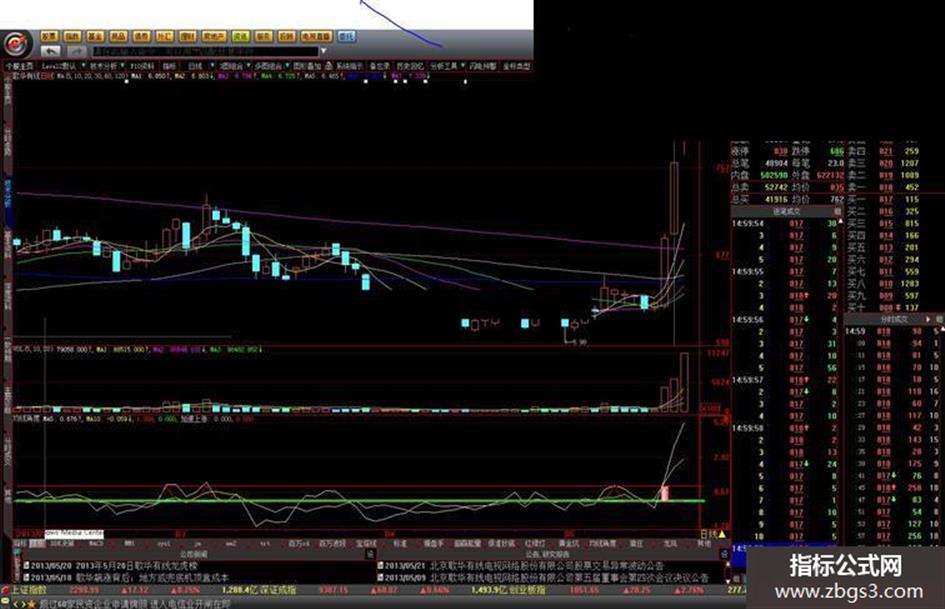Click the red target application logo
The height and width of the screenshot is (609, 945).
click(x=17, y=43)
